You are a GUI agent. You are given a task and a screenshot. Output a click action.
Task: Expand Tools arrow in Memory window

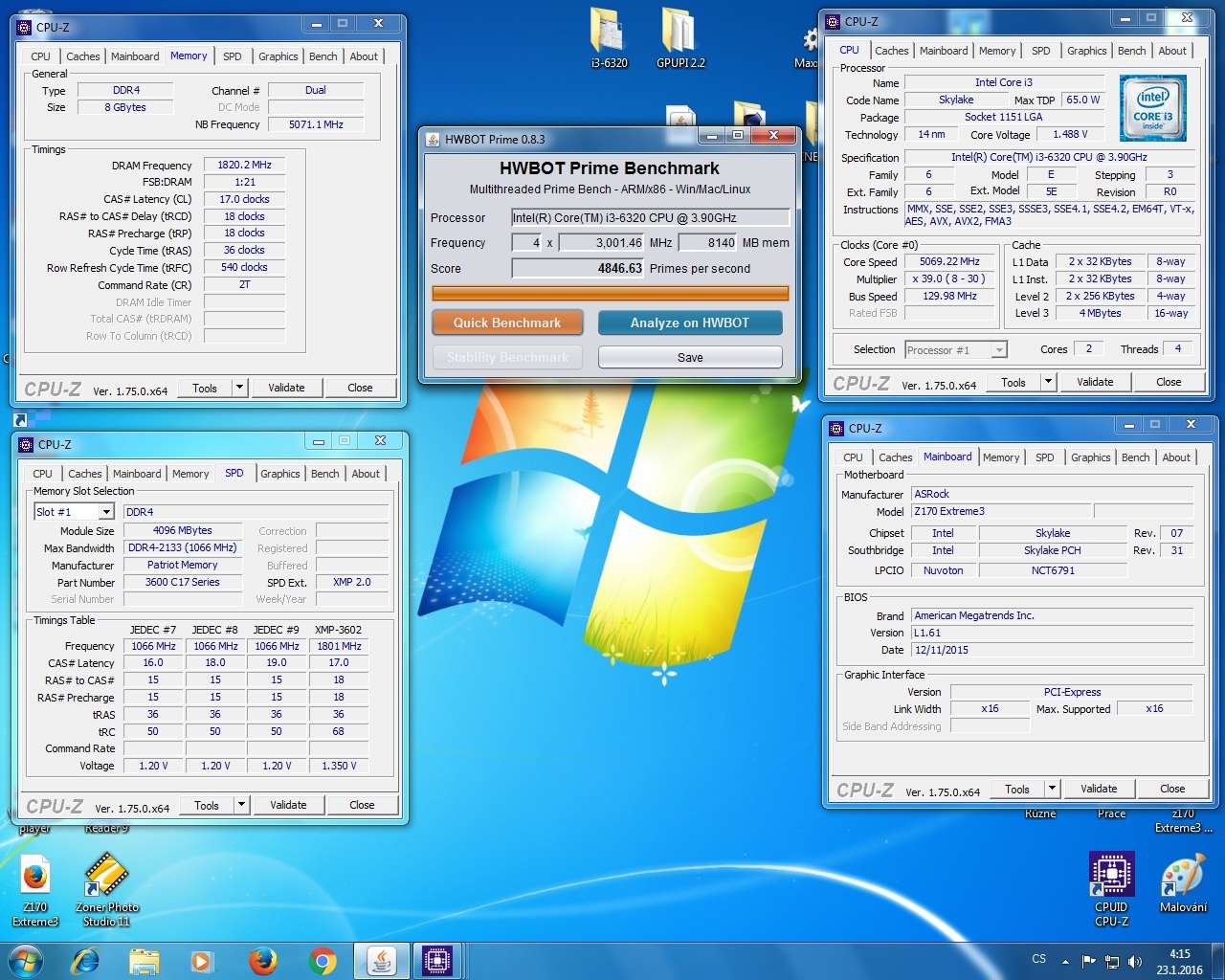point(240,388)
